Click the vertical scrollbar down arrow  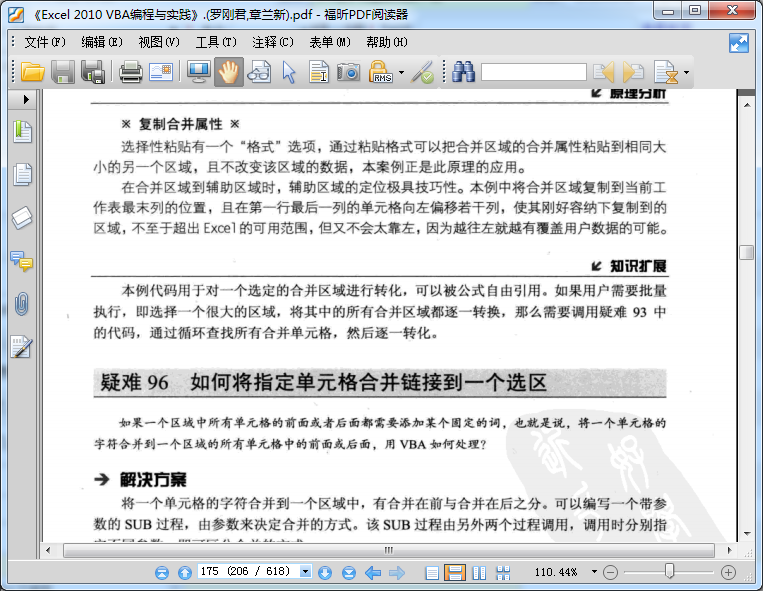click(747, 534)
